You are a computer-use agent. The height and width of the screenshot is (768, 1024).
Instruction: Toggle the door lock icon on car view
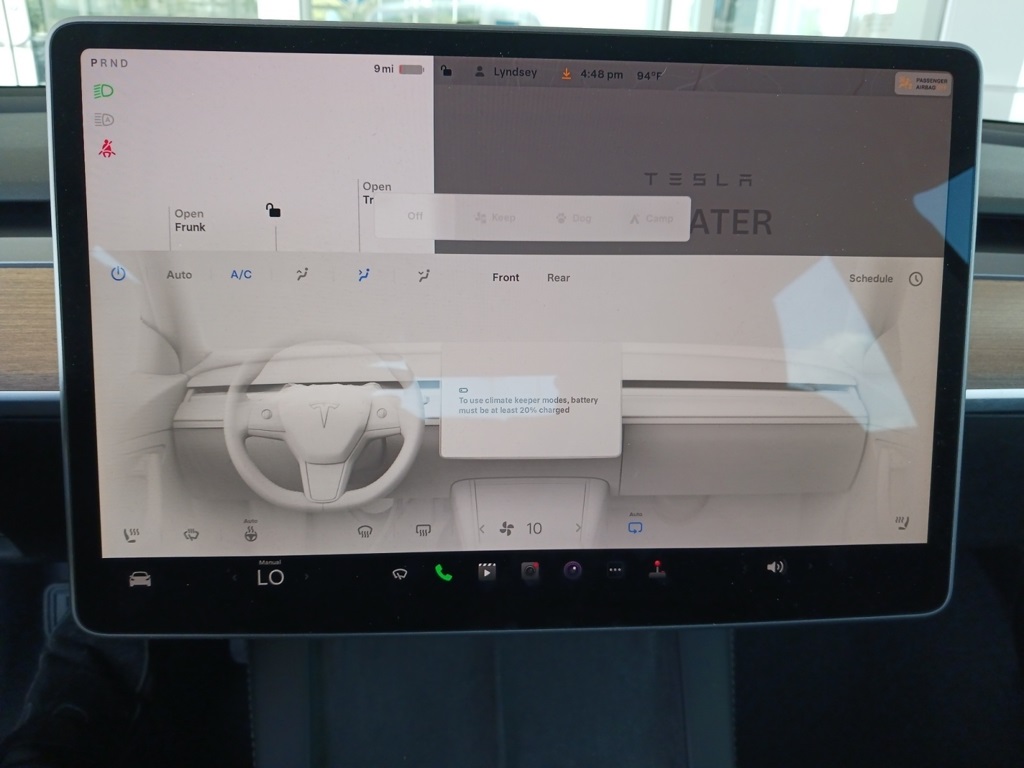273,210
